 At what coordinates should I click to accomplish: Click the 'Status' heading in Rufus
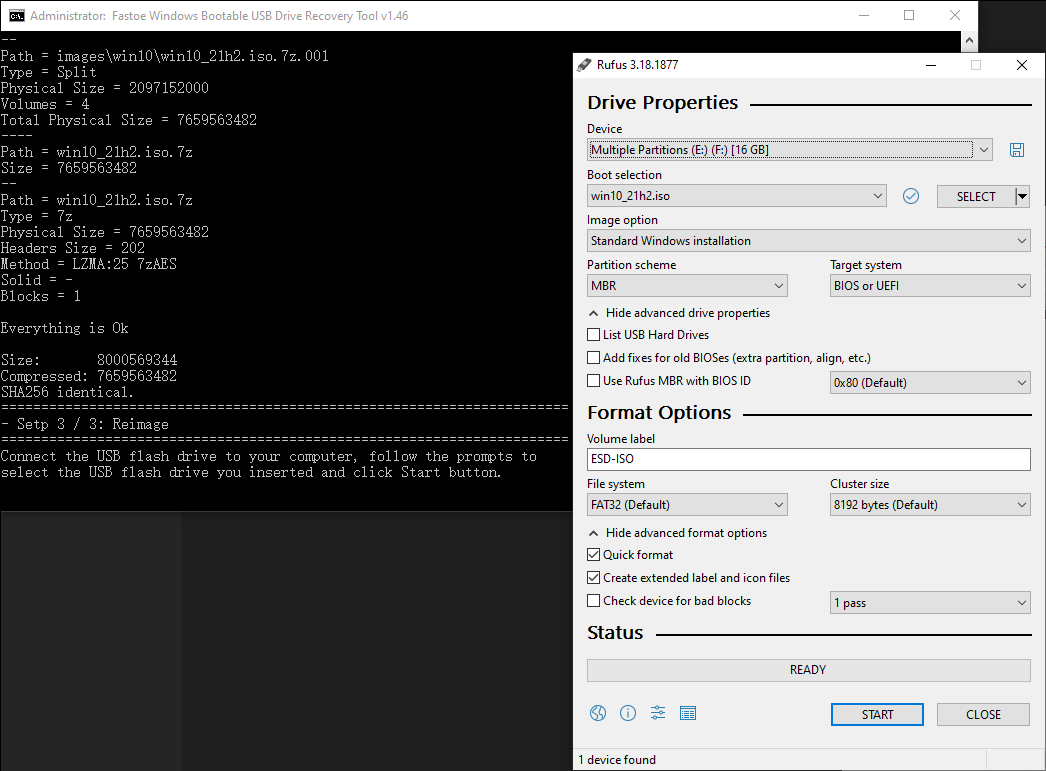(x=615, y=633)
